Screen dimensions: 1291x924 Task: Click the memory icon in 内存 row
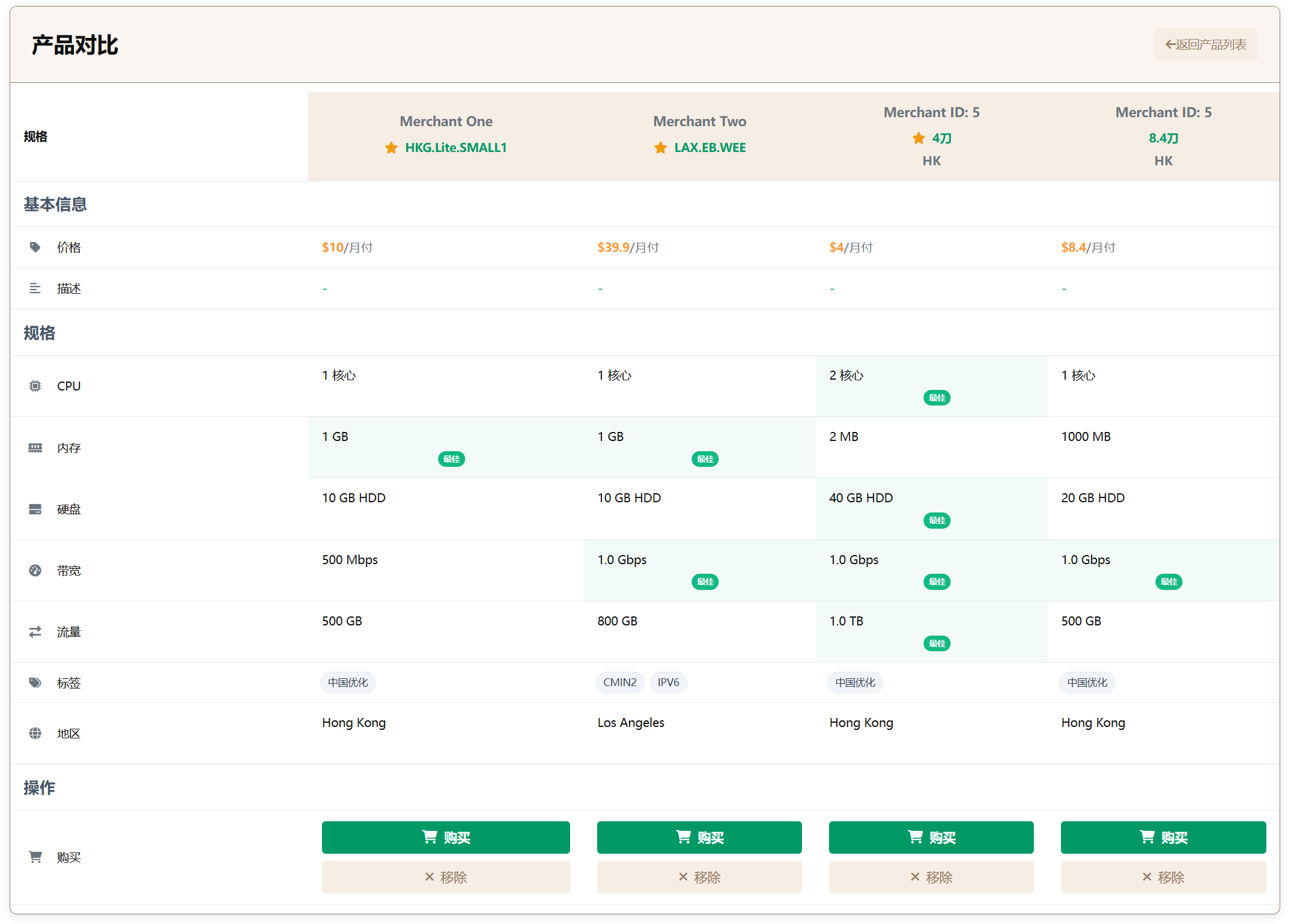[x=35, y=448]
